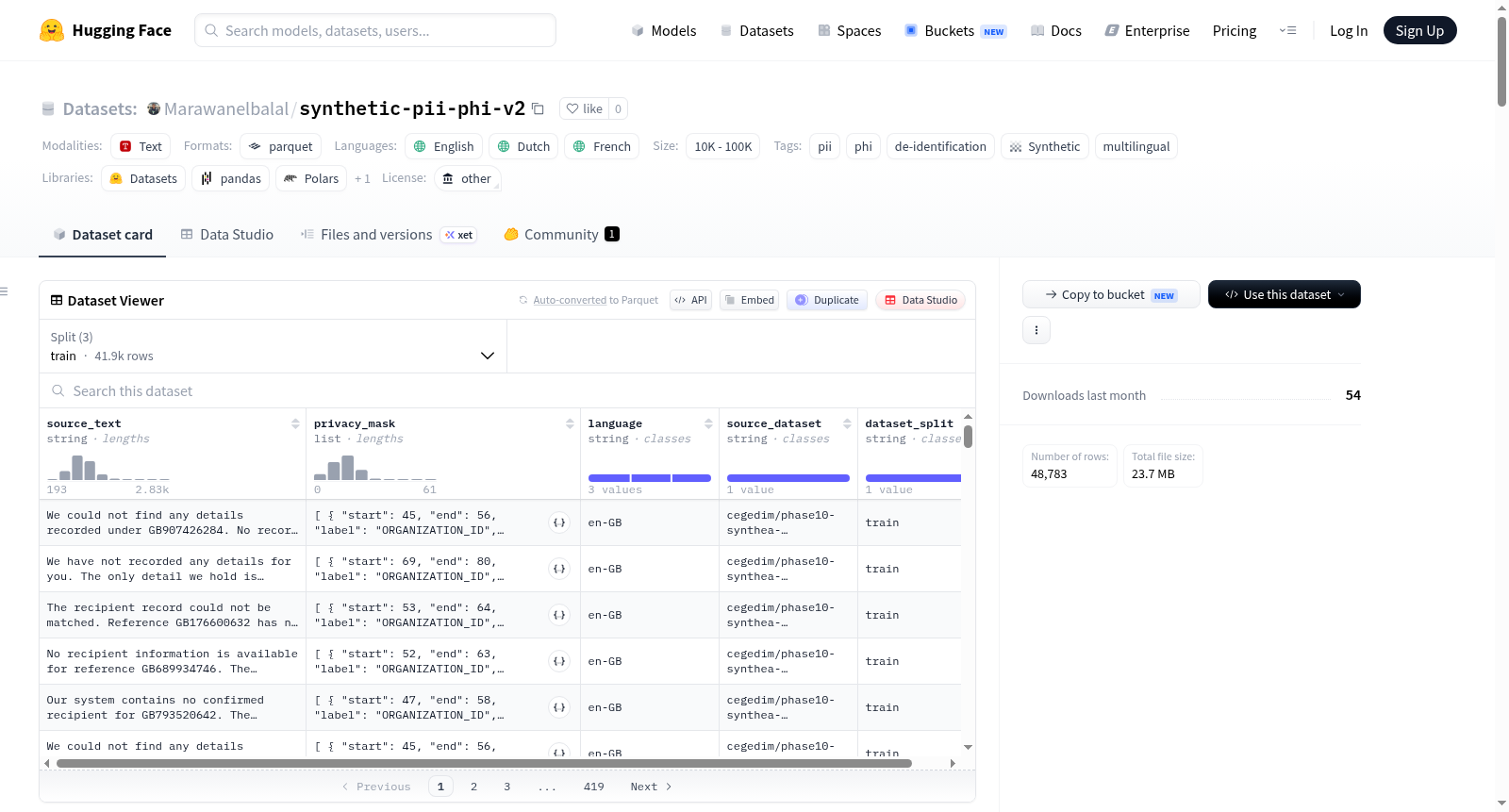The image size is (1509, 812).
Task: Sort the source_dataset column
Action: click(x=847, y=423)
